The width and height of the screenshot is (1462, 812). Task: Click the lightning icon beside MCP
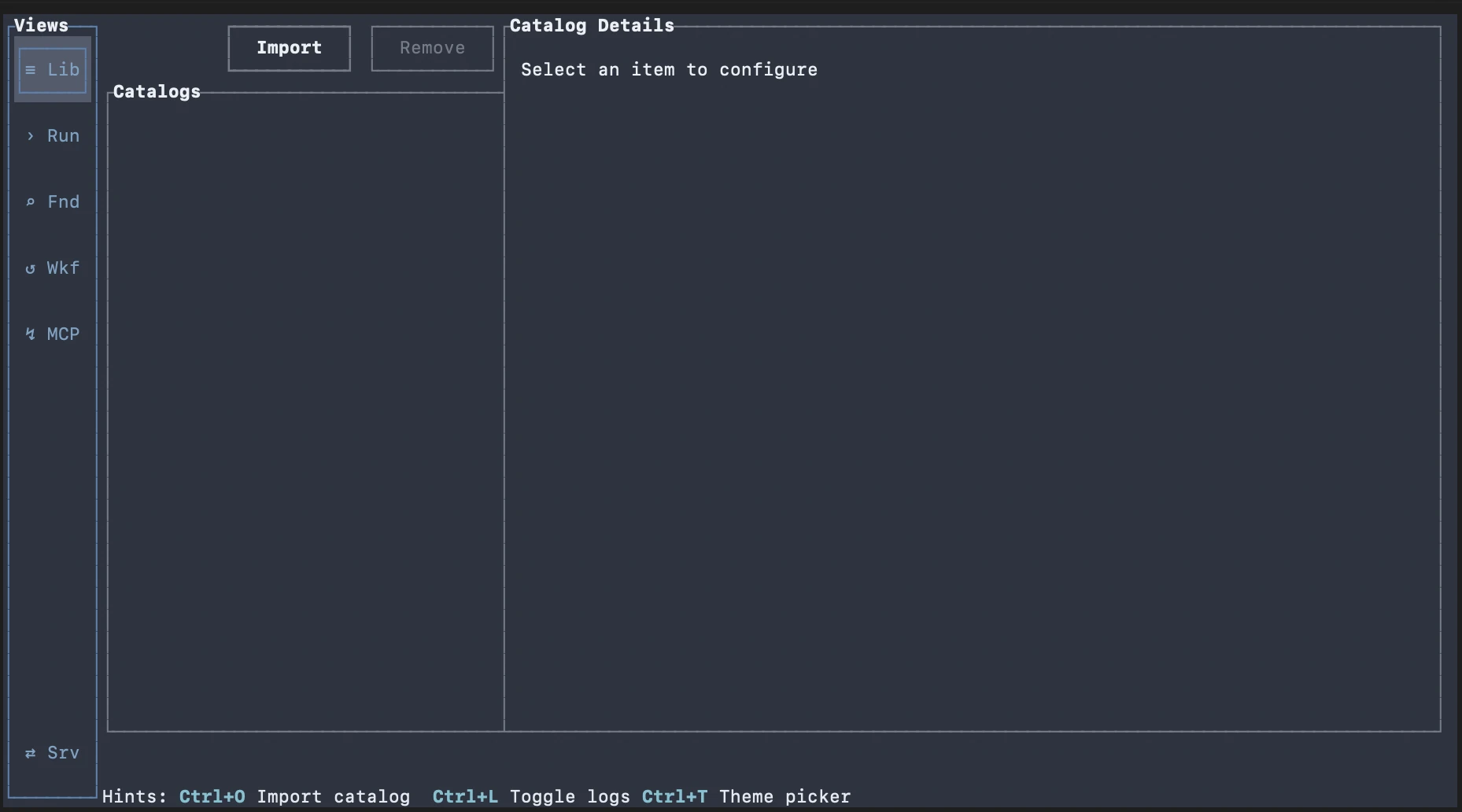(x=30, y=334)
